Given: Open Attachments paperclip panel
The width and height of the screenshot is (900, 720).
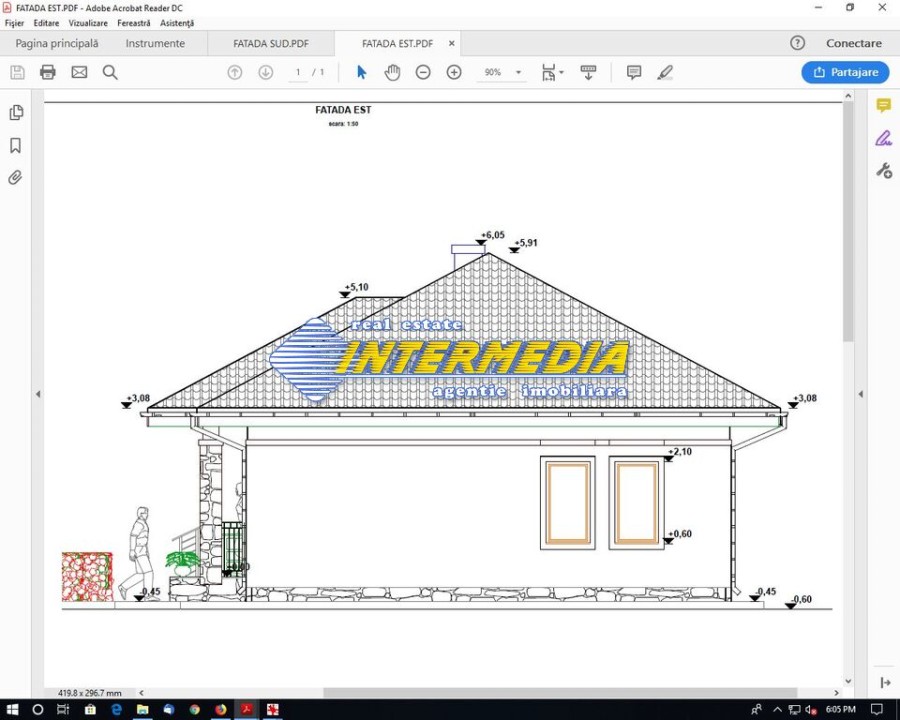Looking at the screenshot, I should (15, 177).
